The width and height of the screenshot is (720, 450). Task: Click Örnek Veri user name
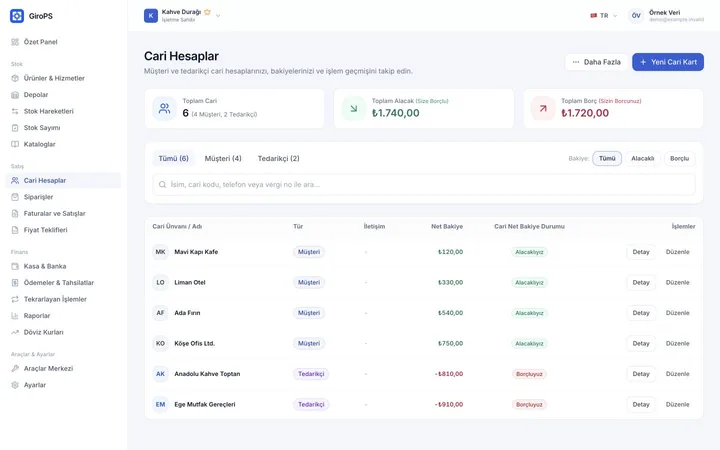click(664, 13)
